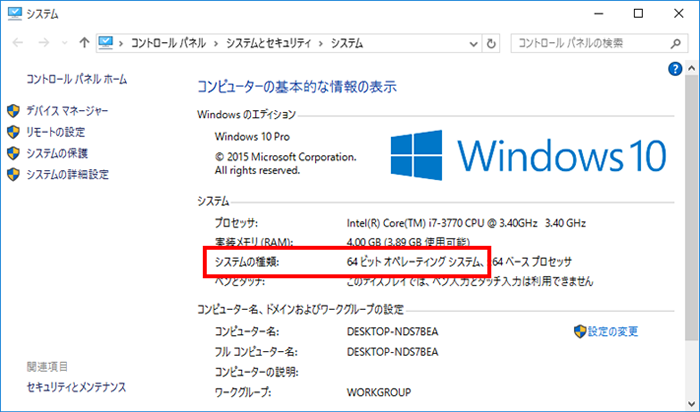Click the DESKTOP-NDS7BEA value beside フル コンピューター名
The height and width of the screenshot is (412, 700).
click(392, 352)
